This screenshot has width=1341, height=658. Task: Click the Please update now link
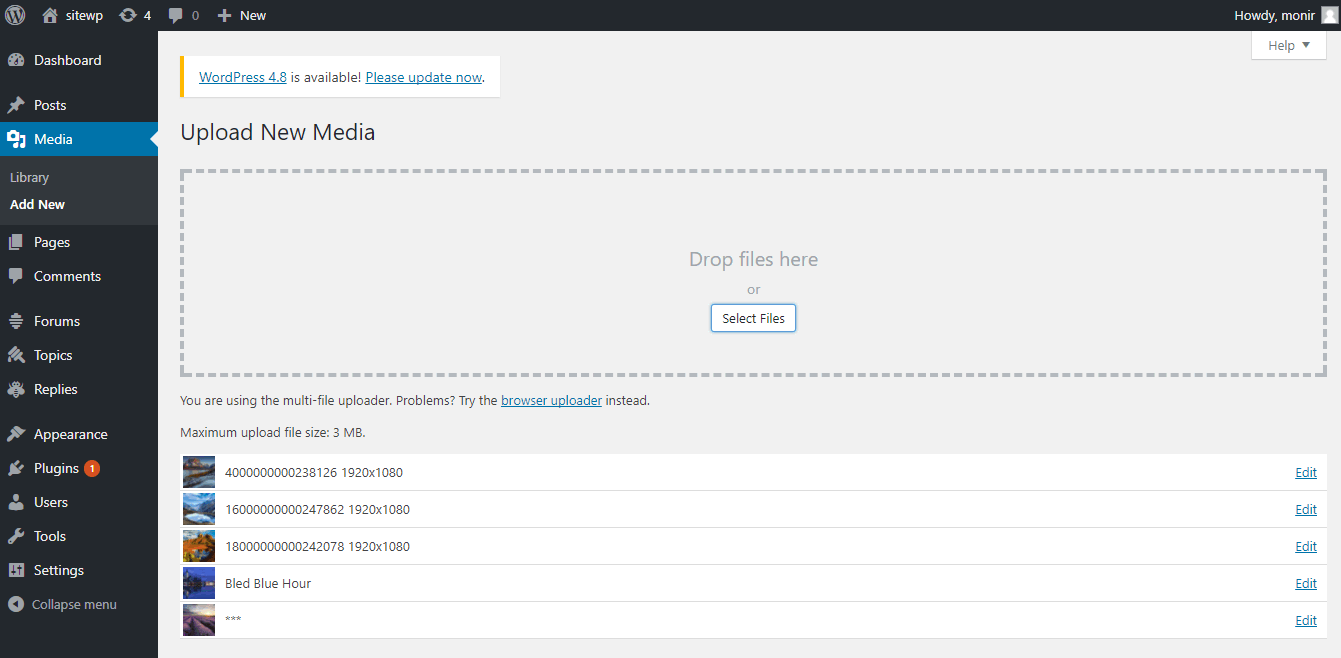click(424, 77)
